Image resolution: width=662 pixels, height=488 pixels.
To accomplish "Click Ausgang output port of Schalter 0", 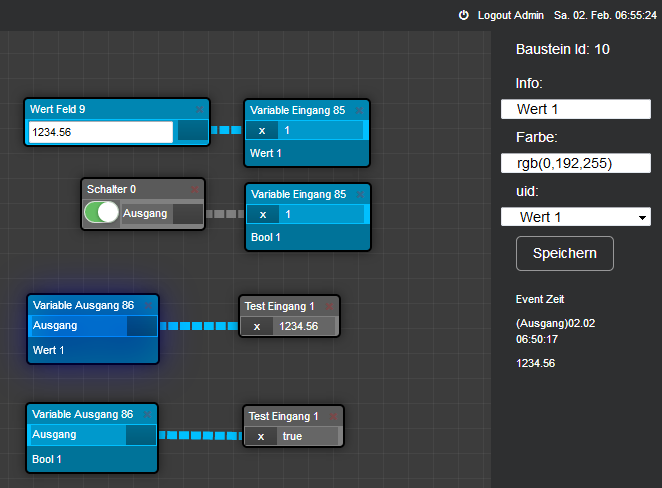I will tap(188, 214).
